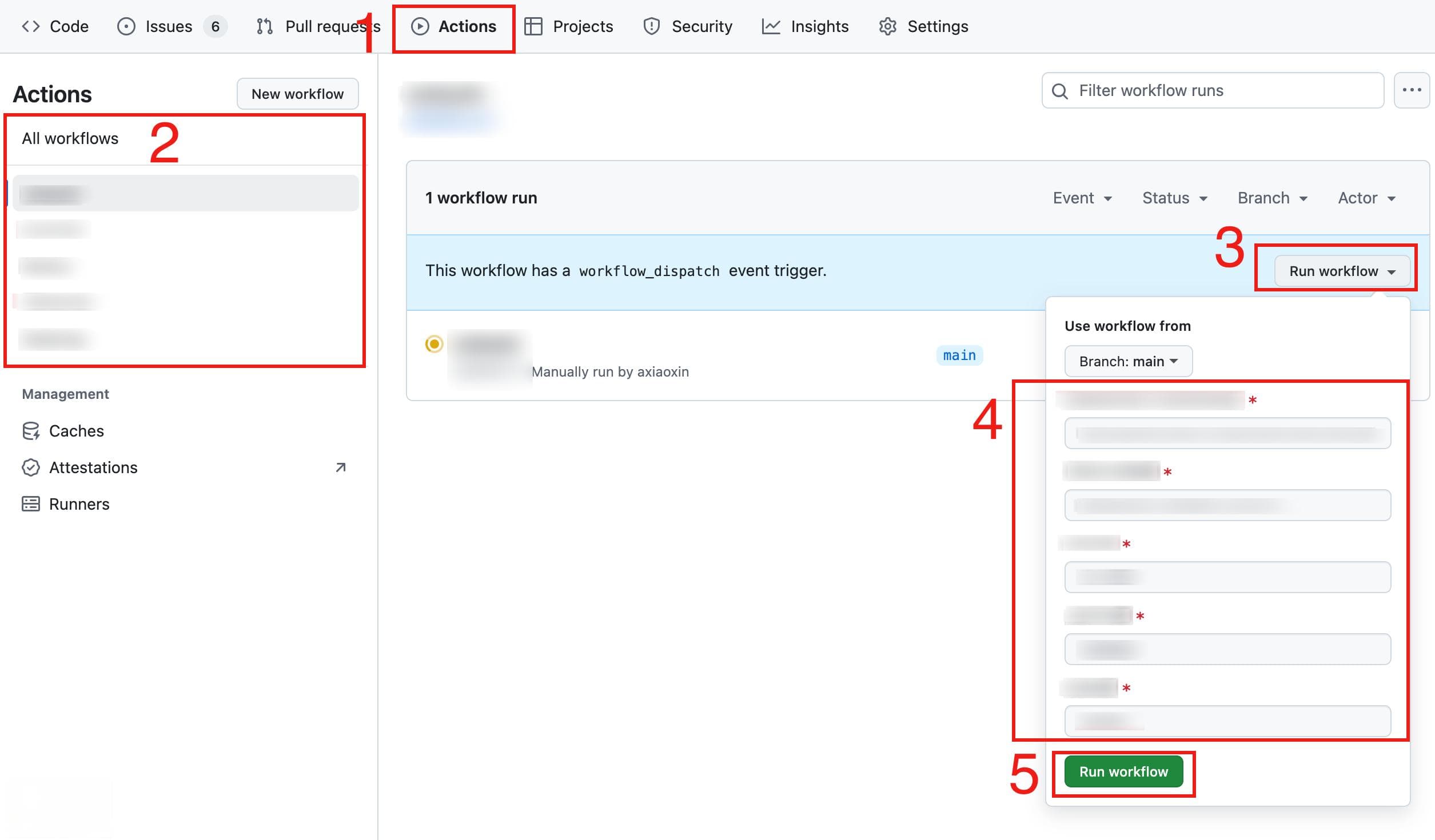1435x840 pixels.
Task: Expand the Event filter dropdown
Action: [1082, 198]
